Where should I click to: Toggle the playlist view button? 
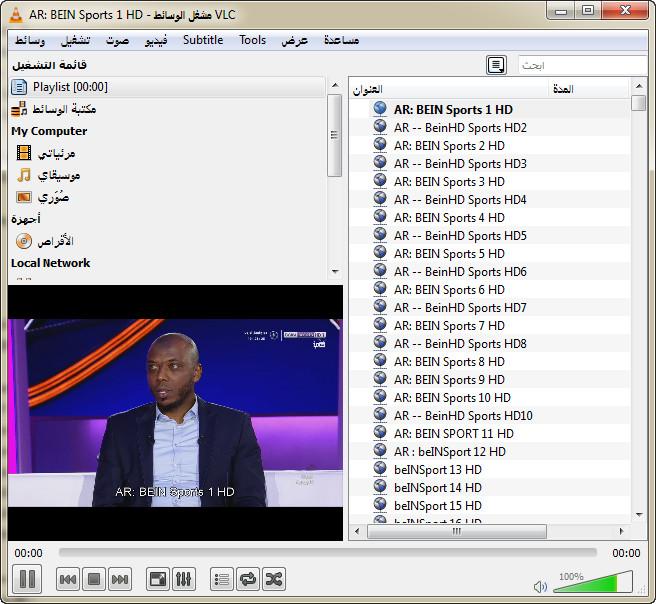pyautogui.click(x=222, y=579)
